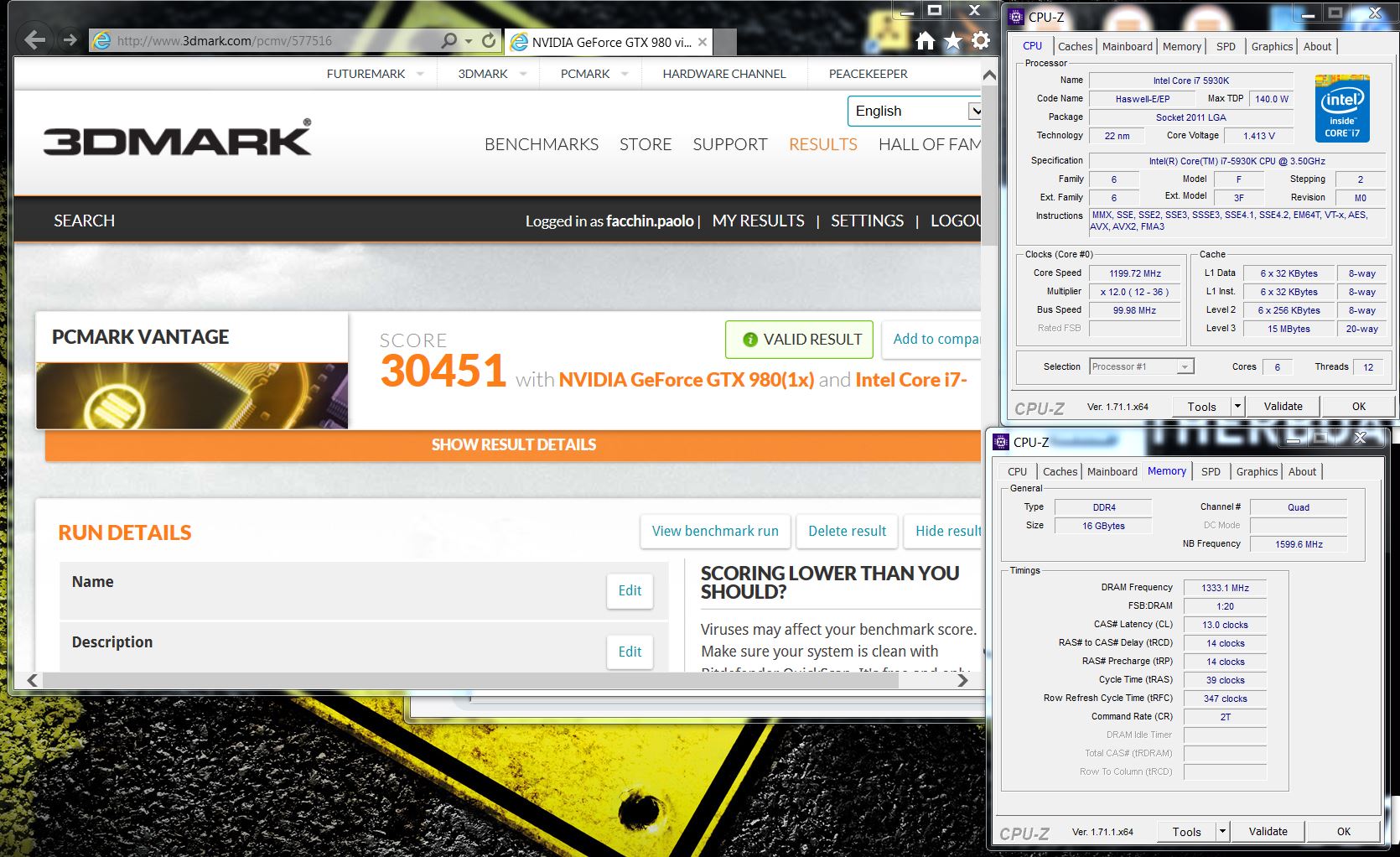Image resolution: width=1400 pixels, height=857 pixels.
Task: Click Tools button in CPU tab window
Action: click(1201, 407)
